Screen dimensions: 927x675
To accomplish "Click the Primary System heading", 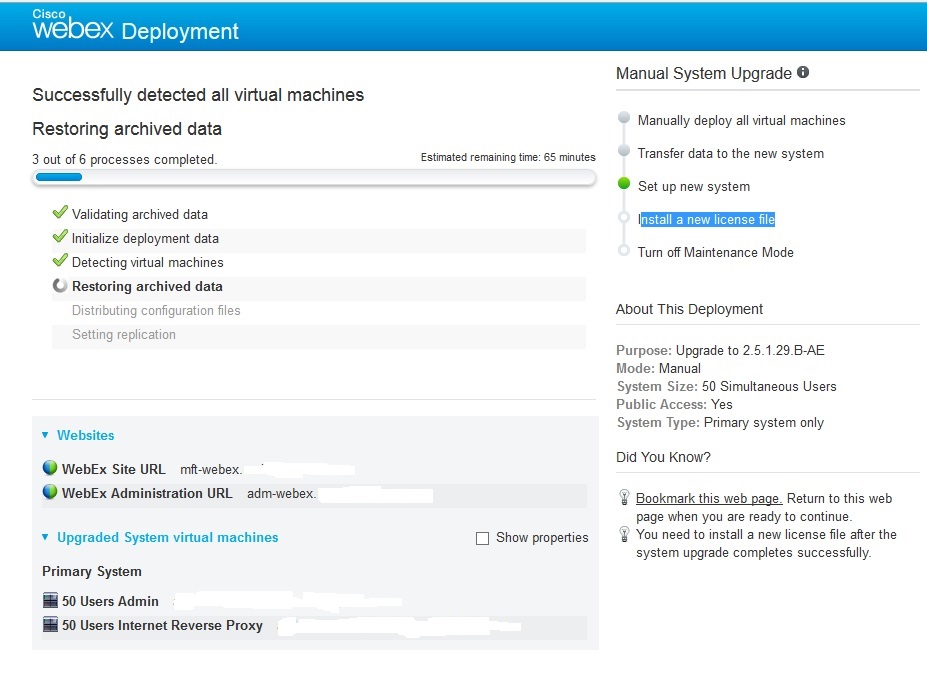I will click(x=92, y=572).
